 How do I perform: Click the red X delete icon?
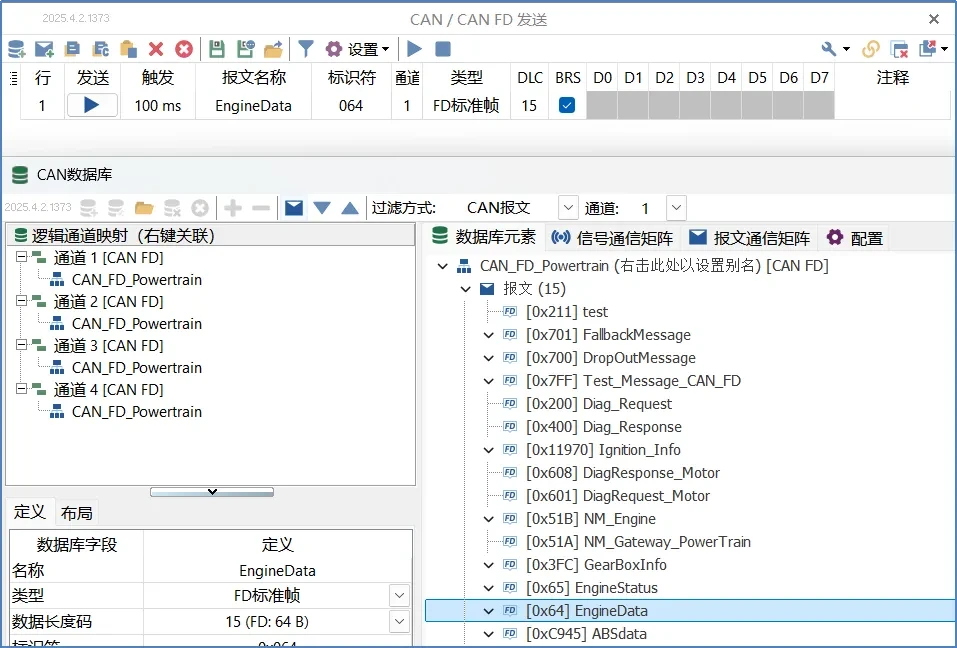click(156, 49)
